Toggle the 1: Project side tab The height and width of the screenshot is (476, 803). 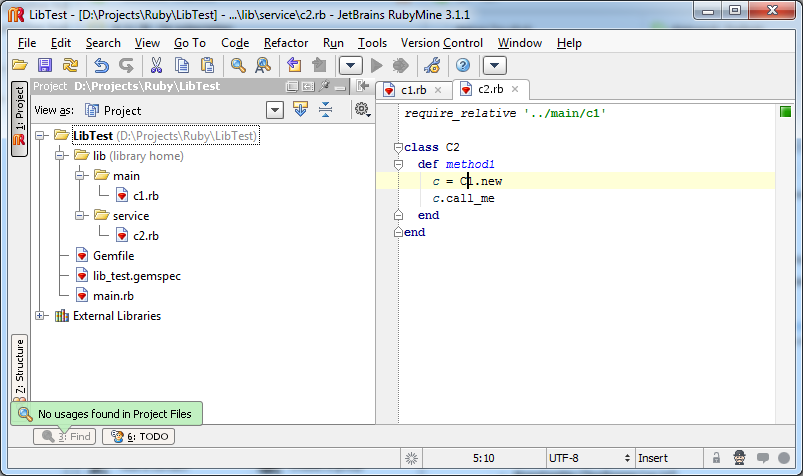[x=19, y=119]
